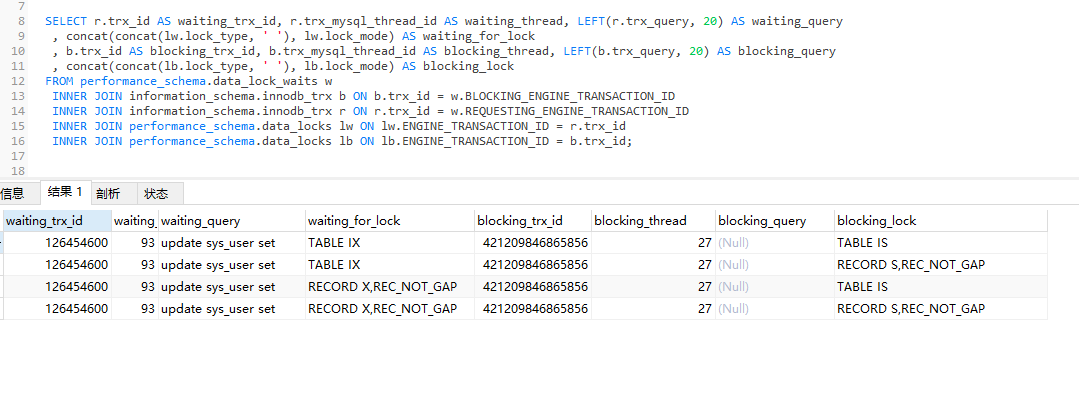Click the first row's TABLE IX cell
This screenshot has width=1079, height=401.
point(334,243)
